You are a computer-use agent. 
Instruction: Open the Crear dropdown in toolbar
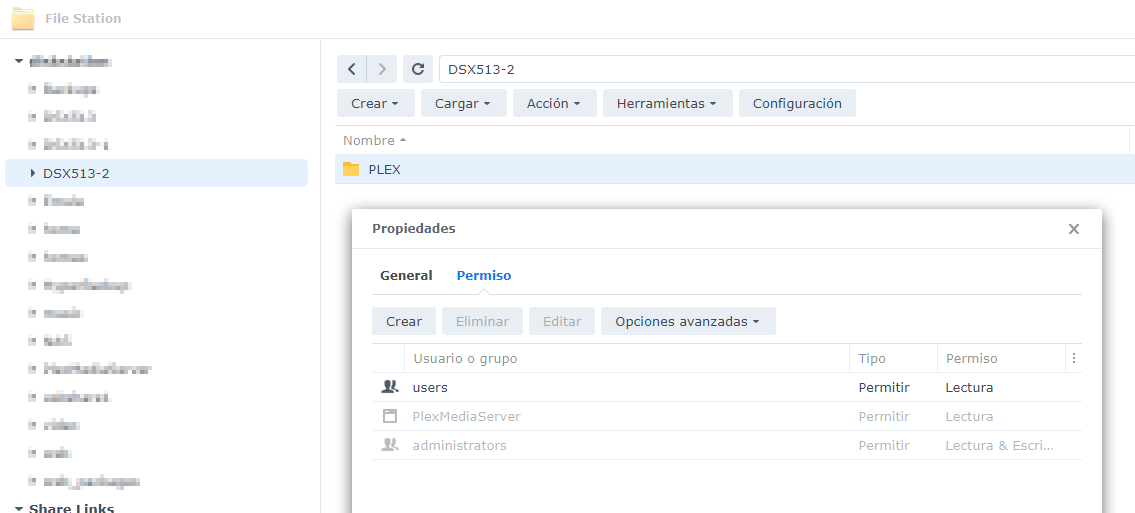376,103
